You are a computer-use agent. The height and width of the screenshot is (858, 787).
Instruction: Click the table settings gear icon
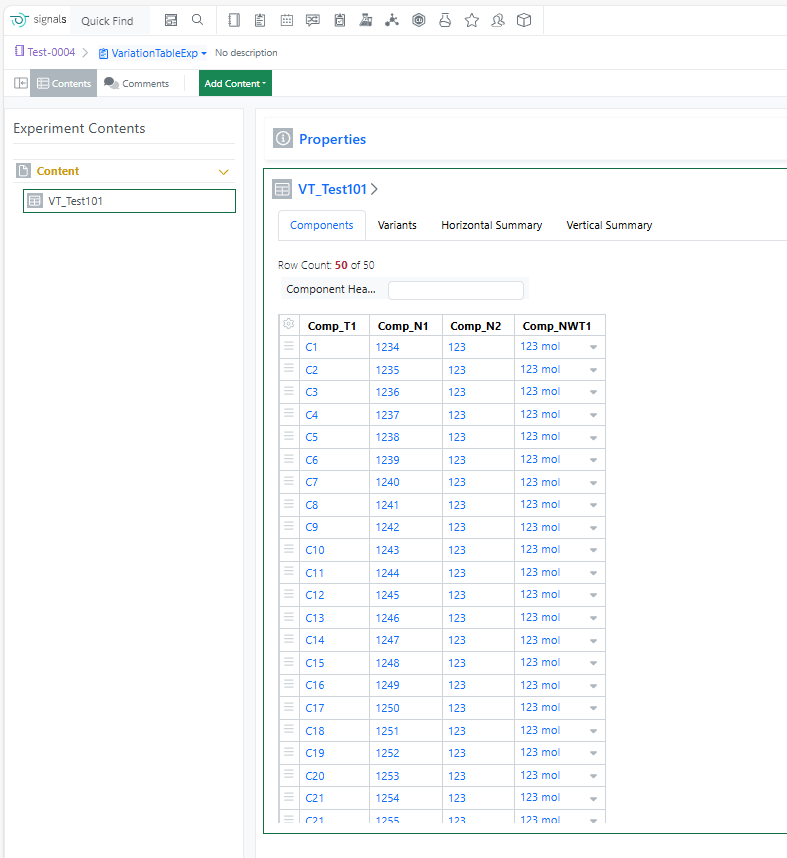[x=289, y=325]
